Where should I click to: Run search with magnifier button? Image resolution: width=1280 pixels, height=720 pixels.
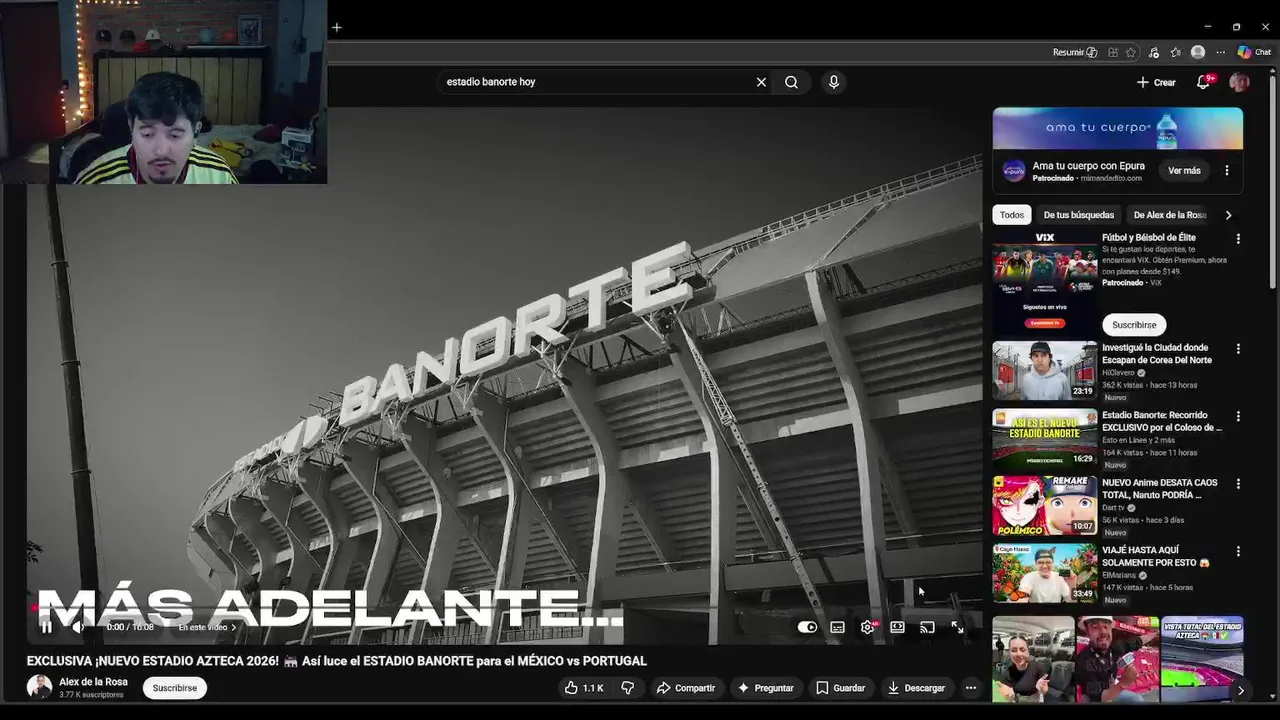point(791,82)
